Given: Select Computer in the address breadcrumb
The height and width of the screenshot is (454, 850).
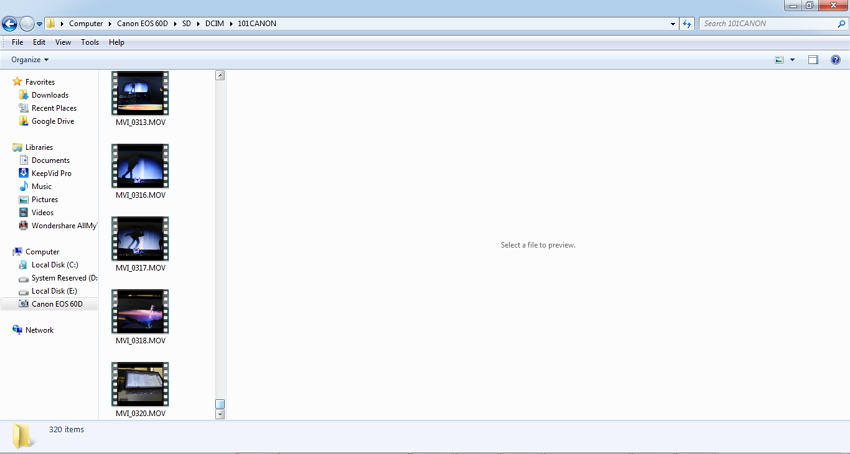Looking at the screenshot, I should pos(86,23).
